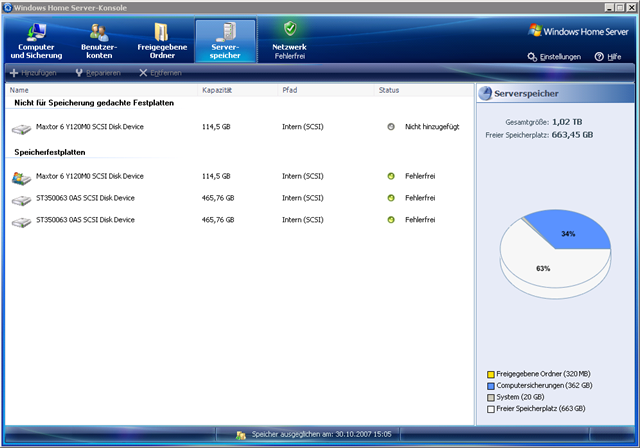Open Freigegebene Ordner tab

[162, 41]
